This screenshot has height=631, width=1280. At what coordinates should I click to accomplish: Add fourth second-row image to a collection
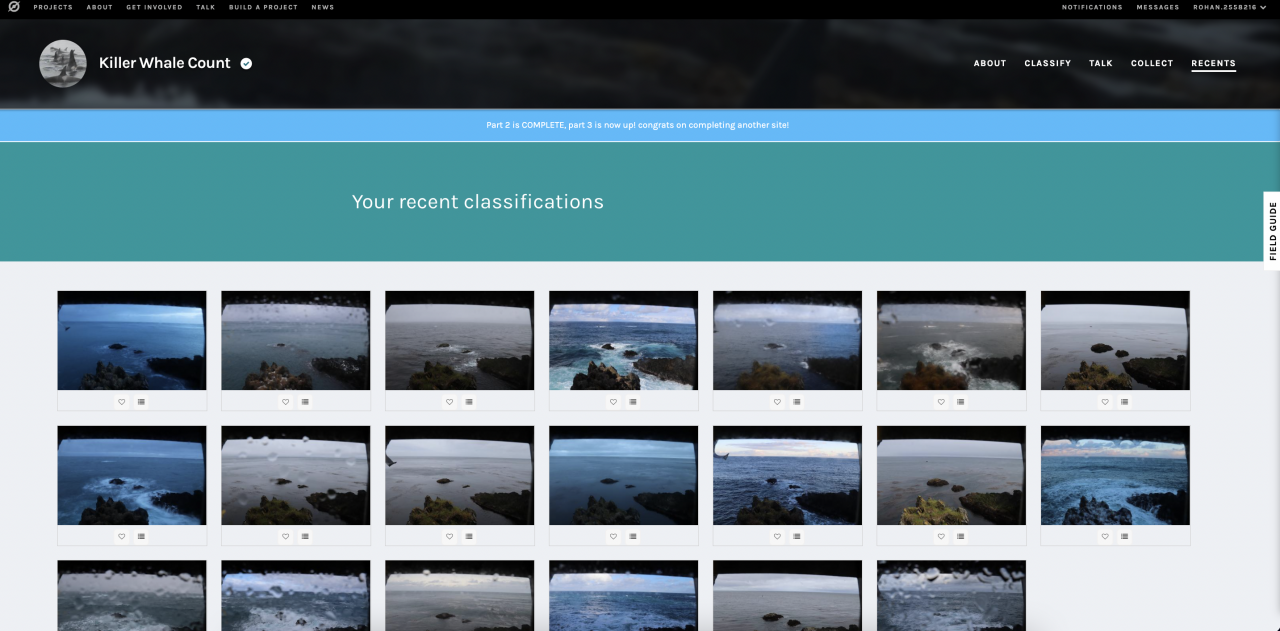(x=633, y=536)
